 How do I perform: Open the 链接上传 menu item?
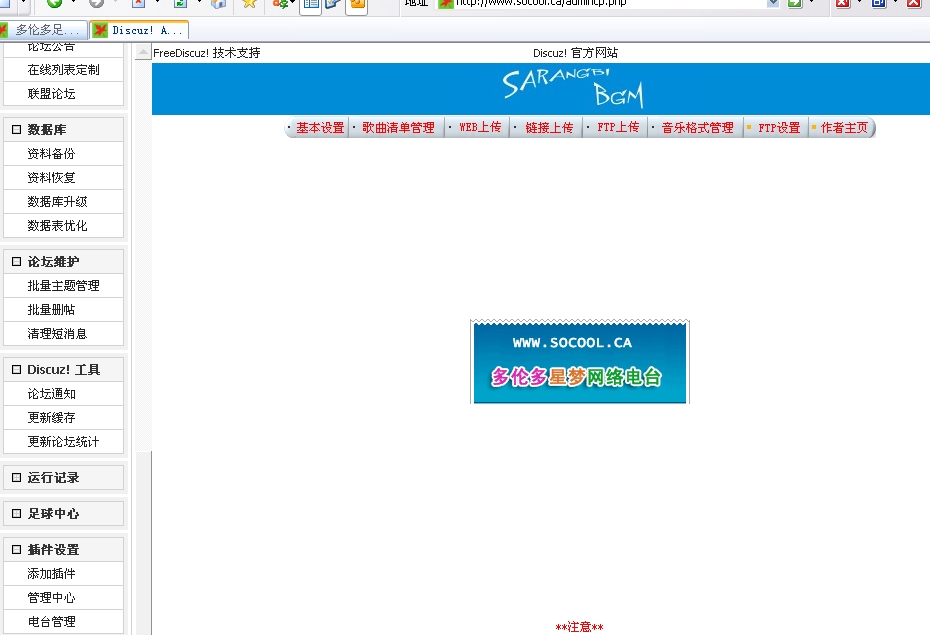pyautogui.click(x=549, y=127)
